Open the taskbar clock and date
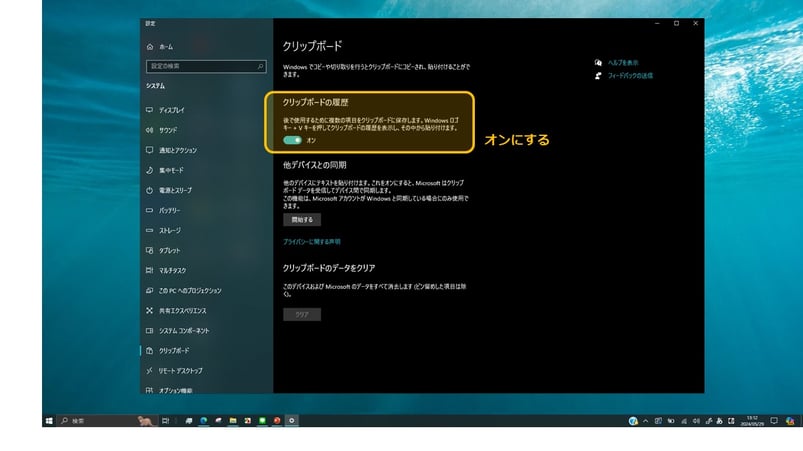 752,421
